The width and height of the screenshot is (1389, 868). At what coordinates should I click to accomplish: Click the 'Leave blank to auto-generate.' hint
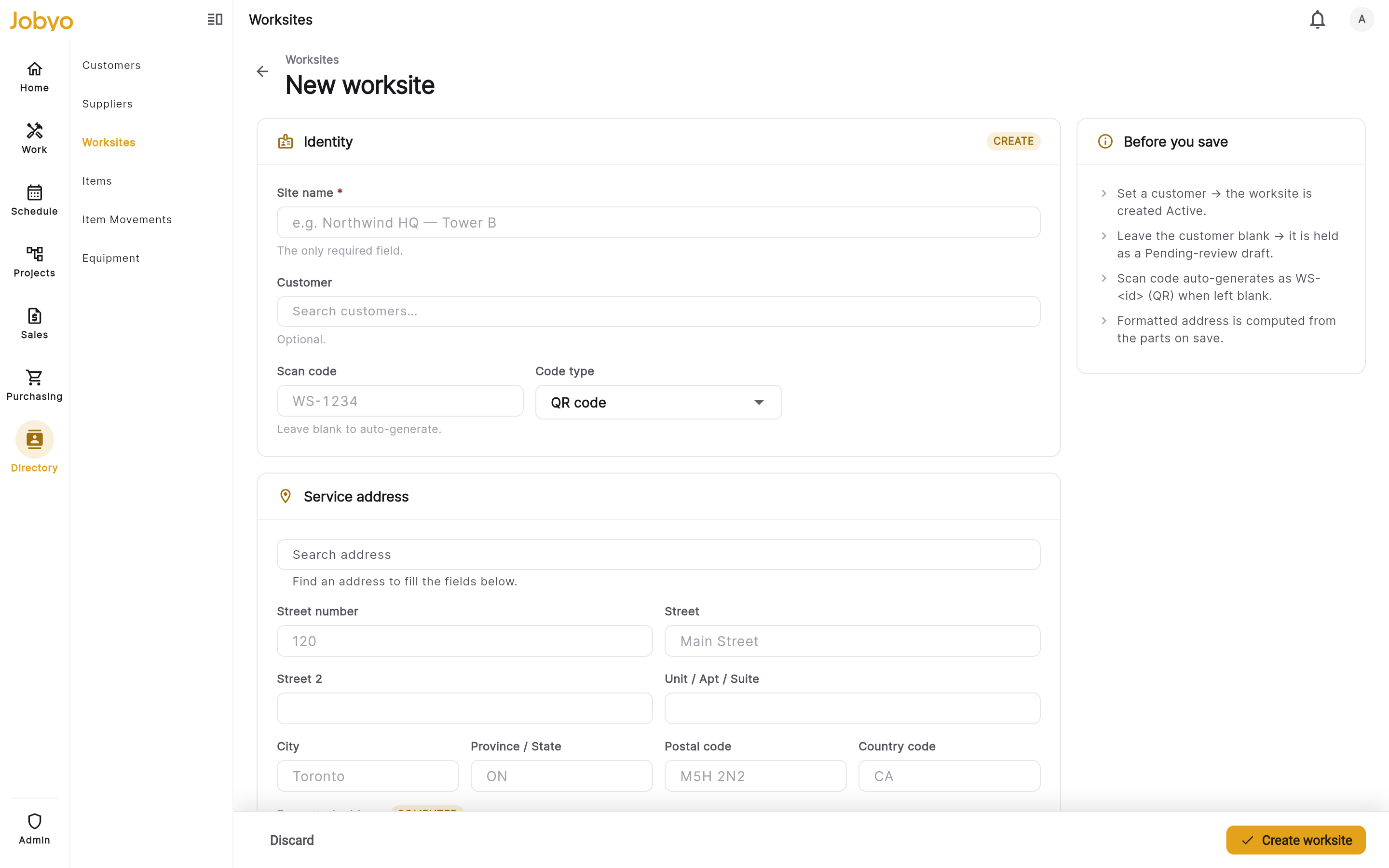359,429
